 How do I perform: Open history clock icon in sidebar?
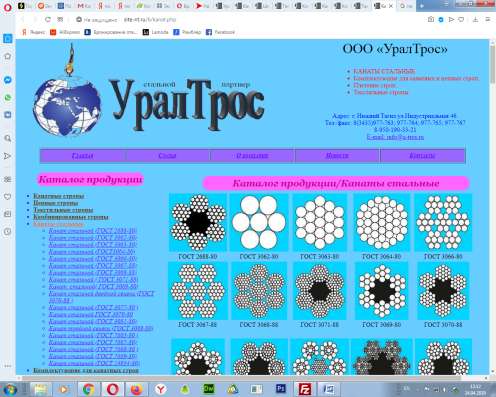[8, 231]
